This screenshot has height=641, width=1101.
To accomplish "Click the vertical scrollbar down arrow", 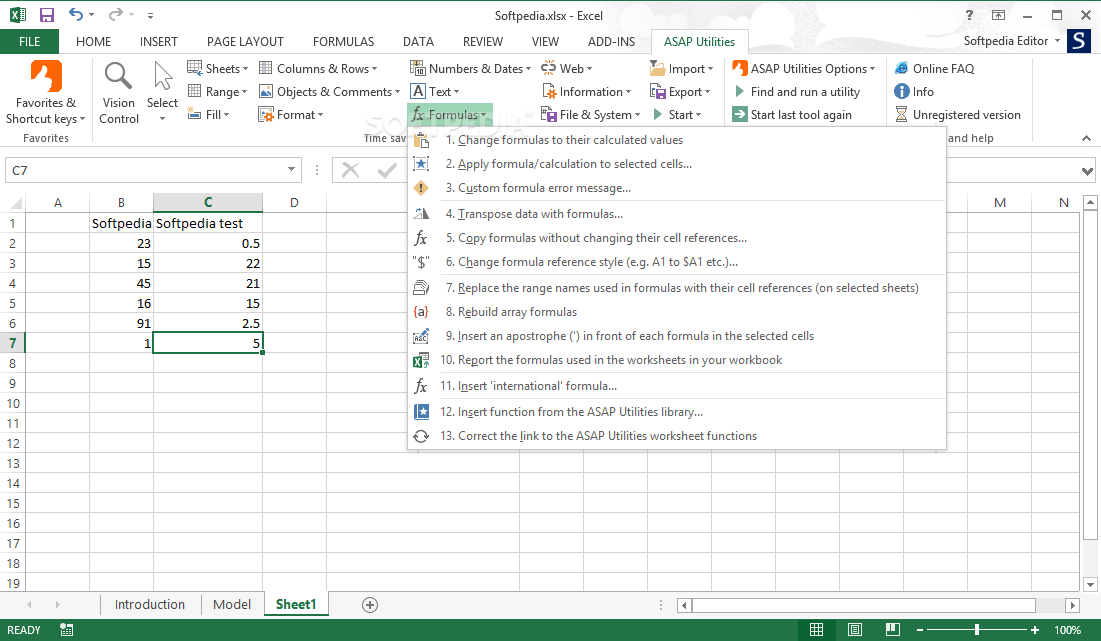I will point(1090,584).
